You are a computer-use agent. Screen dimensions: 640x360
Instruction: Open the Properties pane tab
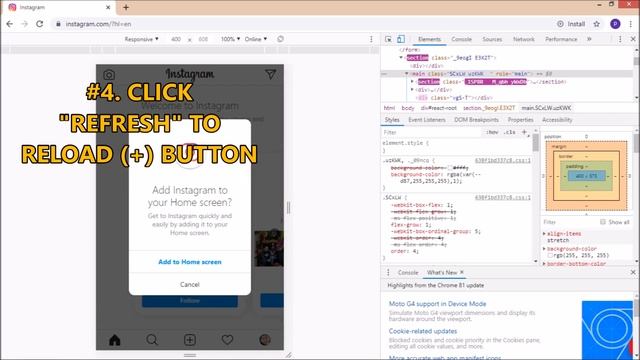pyautogui.click(x=520, y=120)
